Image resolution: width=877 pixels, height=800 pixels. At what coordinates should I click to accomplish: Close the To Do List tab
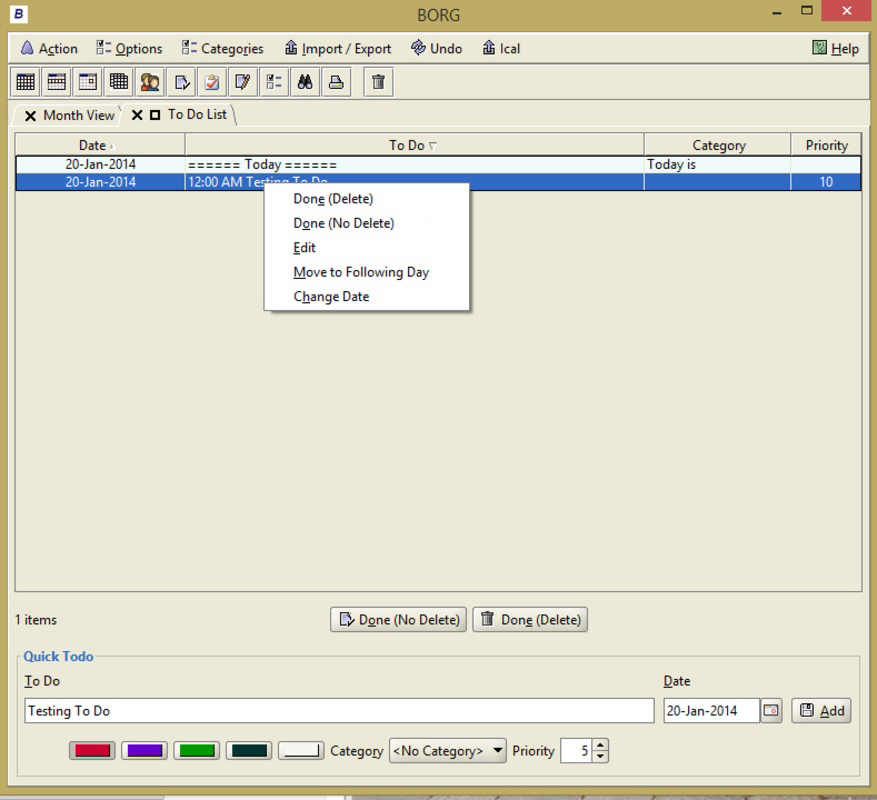137,115
